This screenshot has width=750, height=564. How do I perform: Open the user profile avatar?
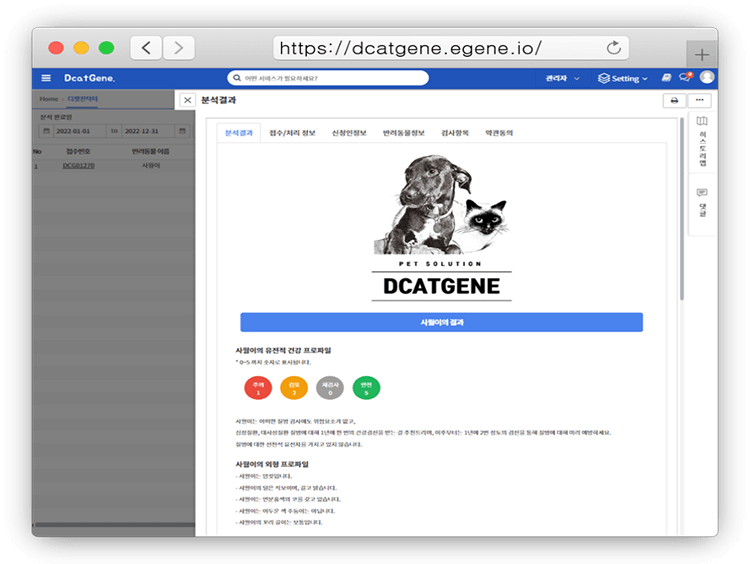click(707, 77)
